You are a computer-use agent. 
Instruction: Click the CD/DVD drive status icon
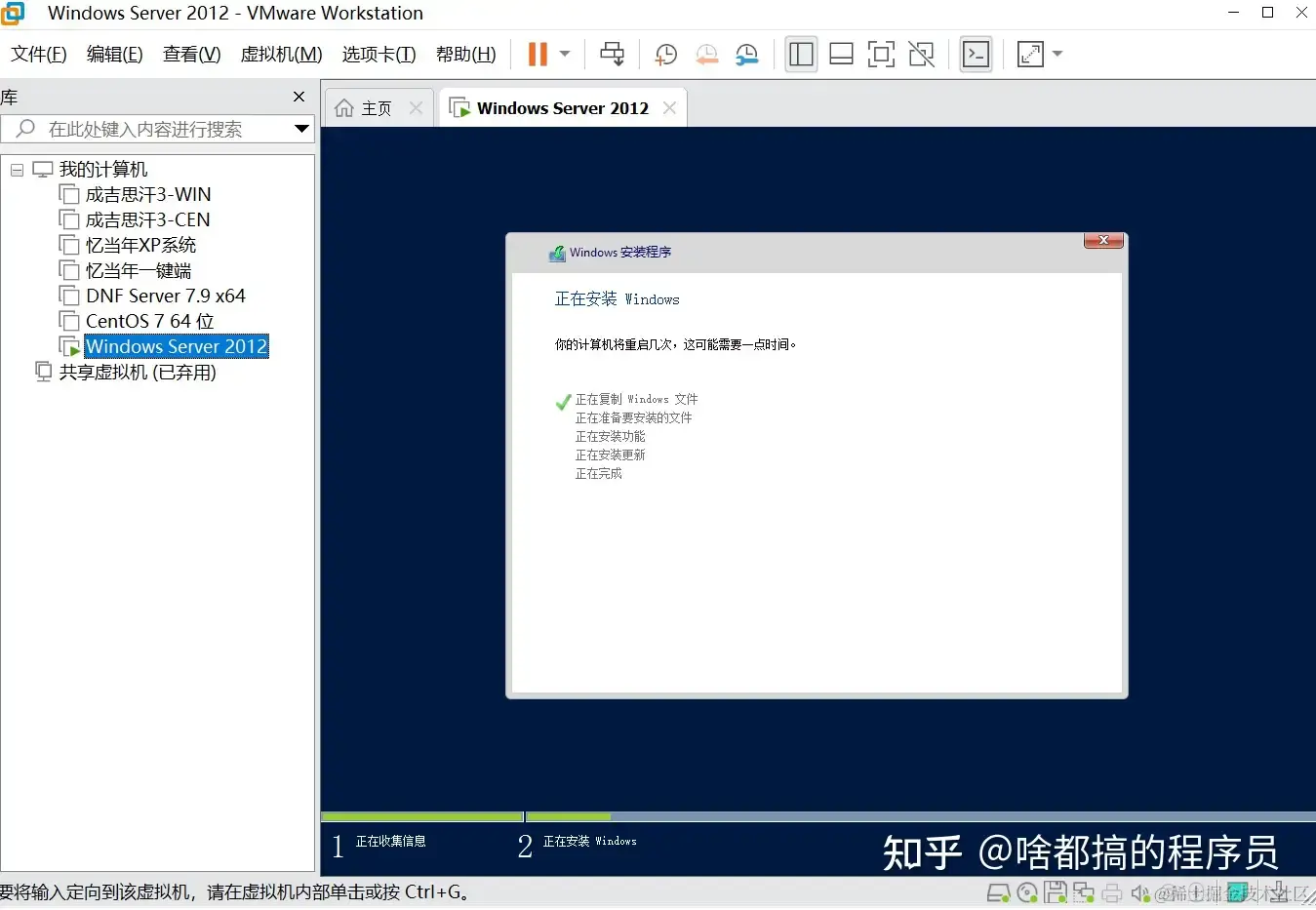pos(1027,893)
